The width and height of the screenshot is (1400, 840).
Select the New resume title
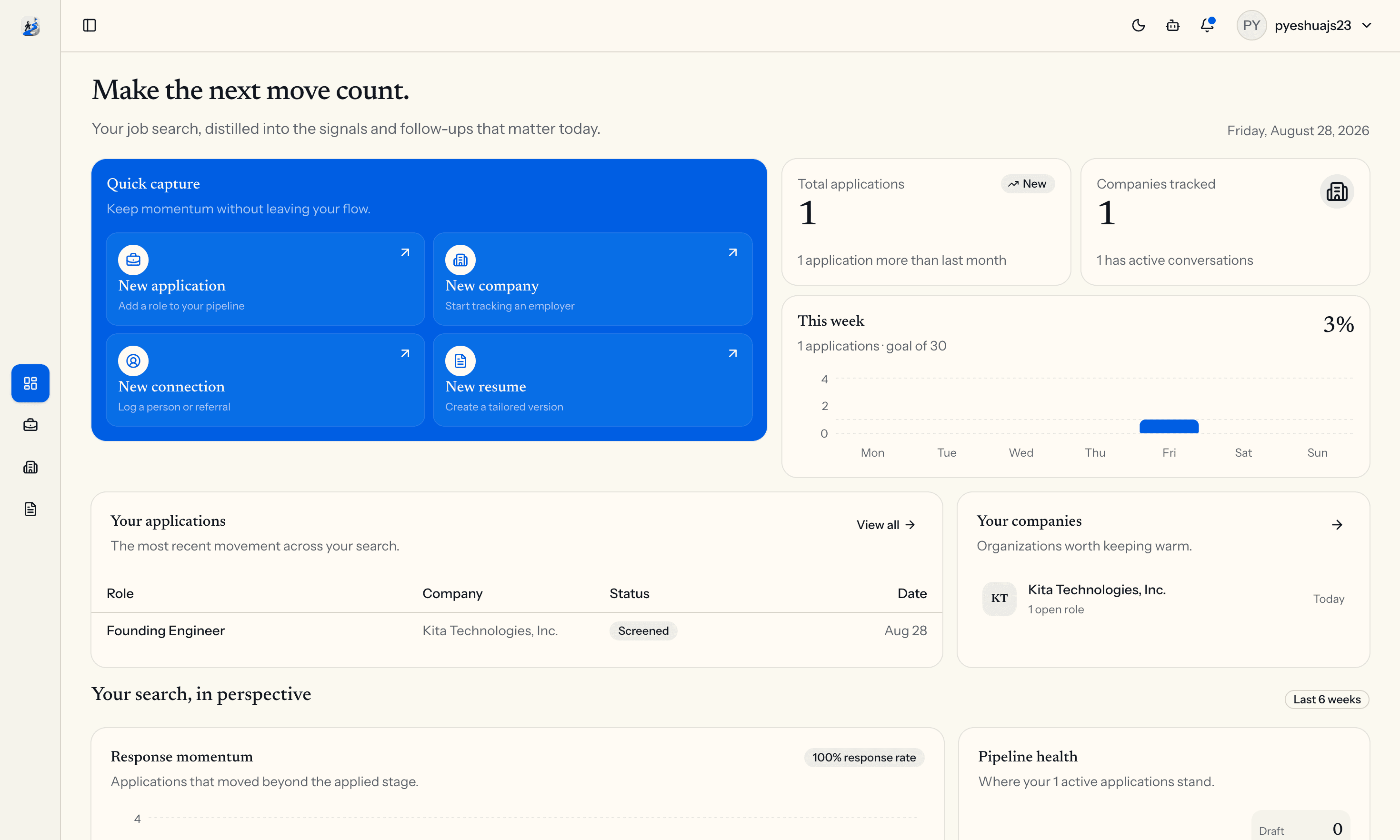pyautogui.click(x=486, y=386)
